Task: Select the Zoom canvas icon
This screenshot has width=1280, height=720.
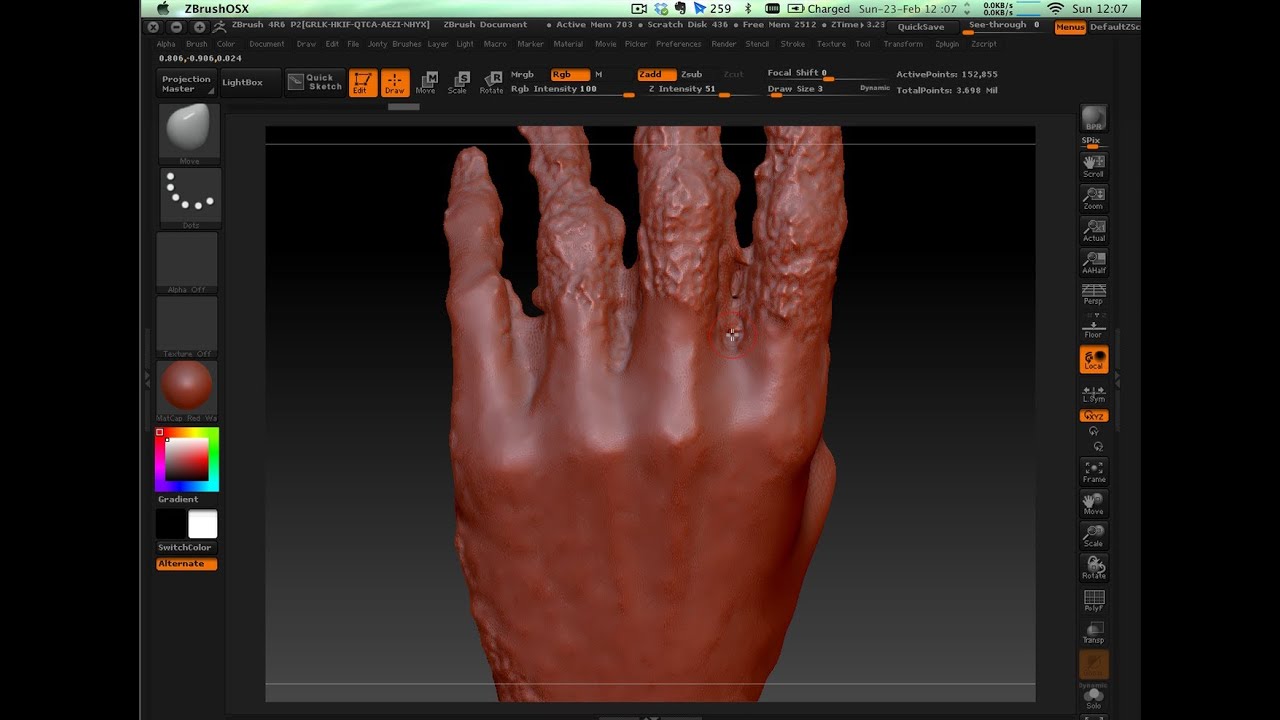Action: pyautogui.click(x=1094, y=198)
